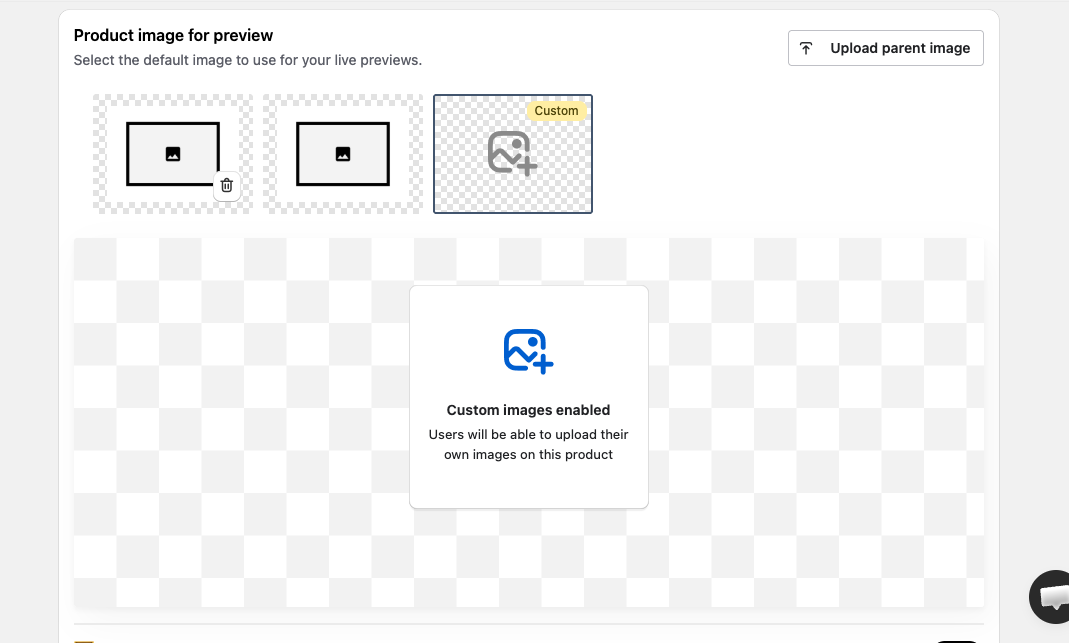Click the upload arrow icon
The width and height of the screenshot is (1069, 643).
coord(806,48)
